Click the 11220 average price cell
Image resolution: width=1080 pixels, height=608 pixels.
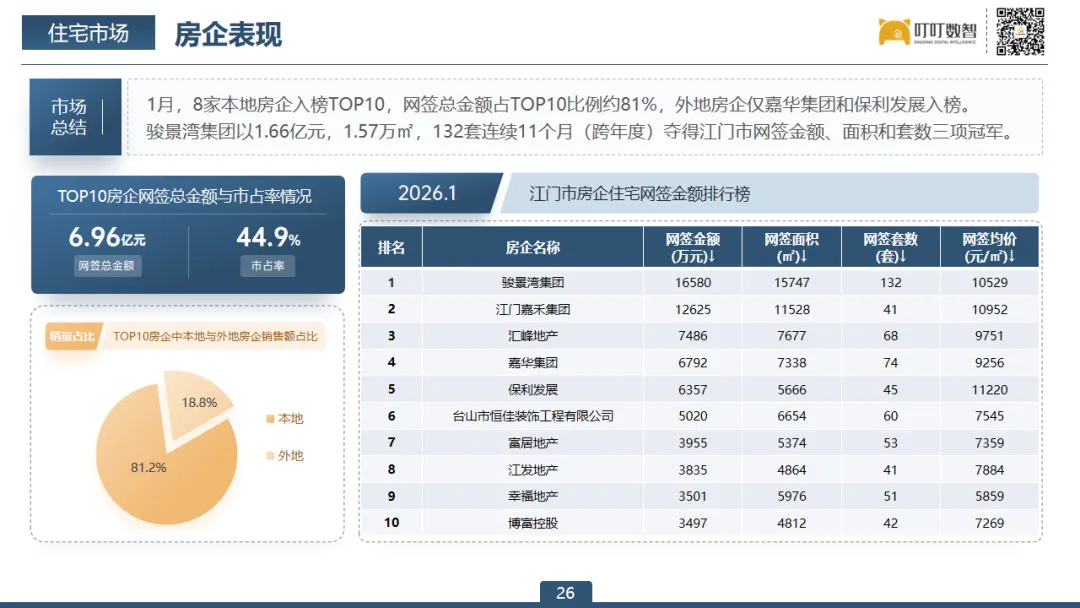pos(990,390)
